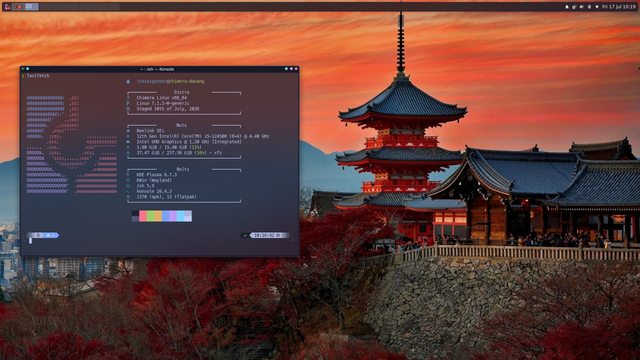Click the pink color block in the palette
The image size is (640, 360).
point(143,216)
